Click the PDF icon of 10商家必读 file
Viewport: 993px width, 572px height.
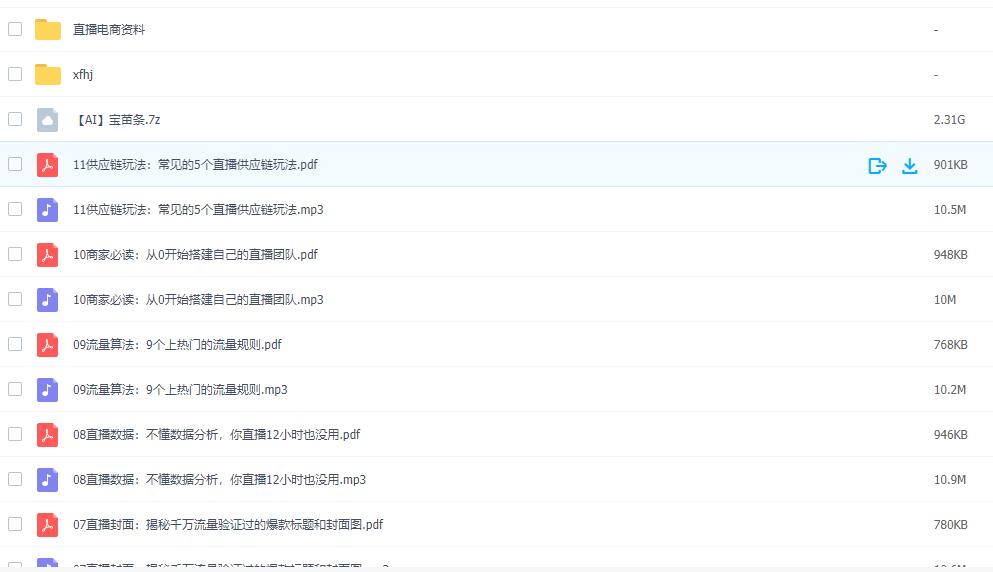48,255
